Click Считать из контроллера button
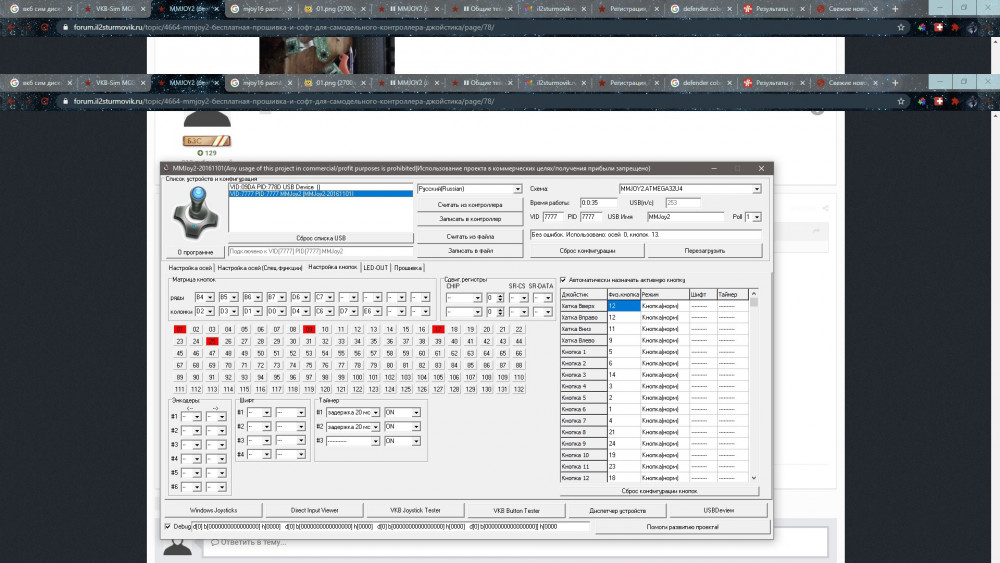Screen dimensions: 1000x563 [470, 205]
